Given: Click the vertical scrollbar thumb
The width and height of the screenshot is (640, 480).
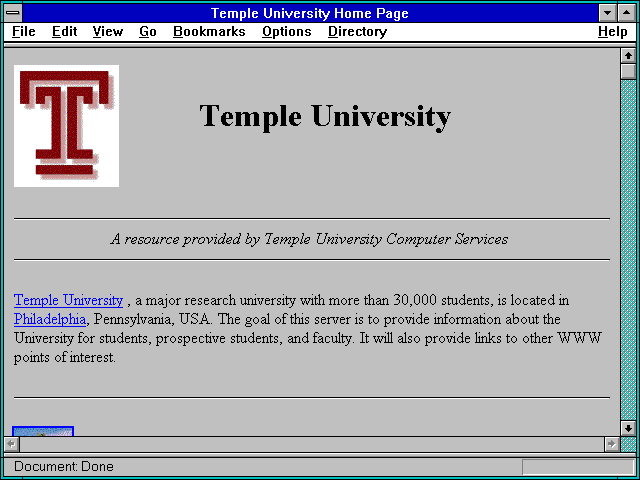Looking at the screenshot, I should (x=628, y=71).
